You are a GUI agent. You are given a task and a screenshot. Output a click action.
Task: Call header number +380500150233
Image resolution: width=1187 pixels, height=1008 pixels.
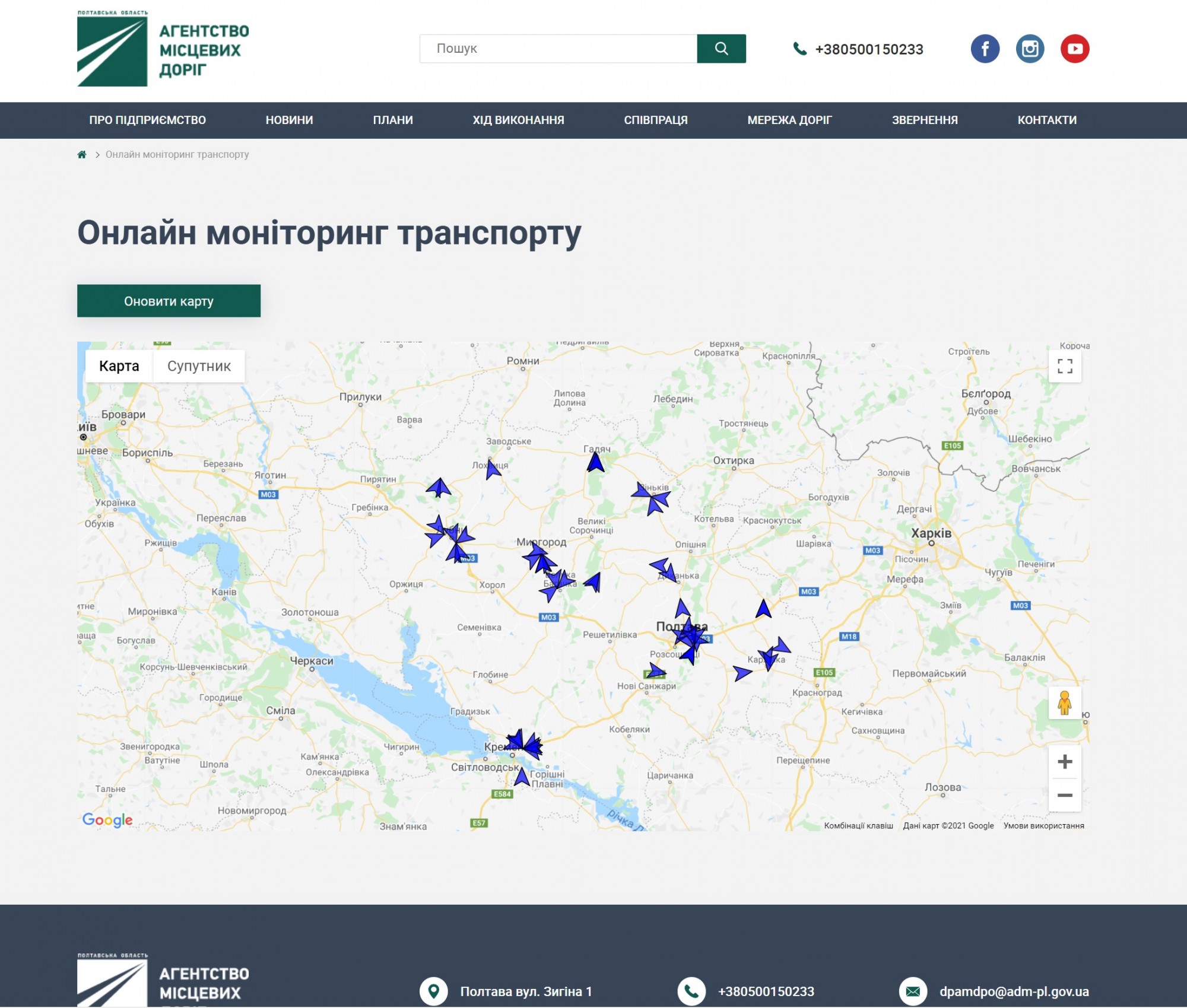click(x=869, y=49)
